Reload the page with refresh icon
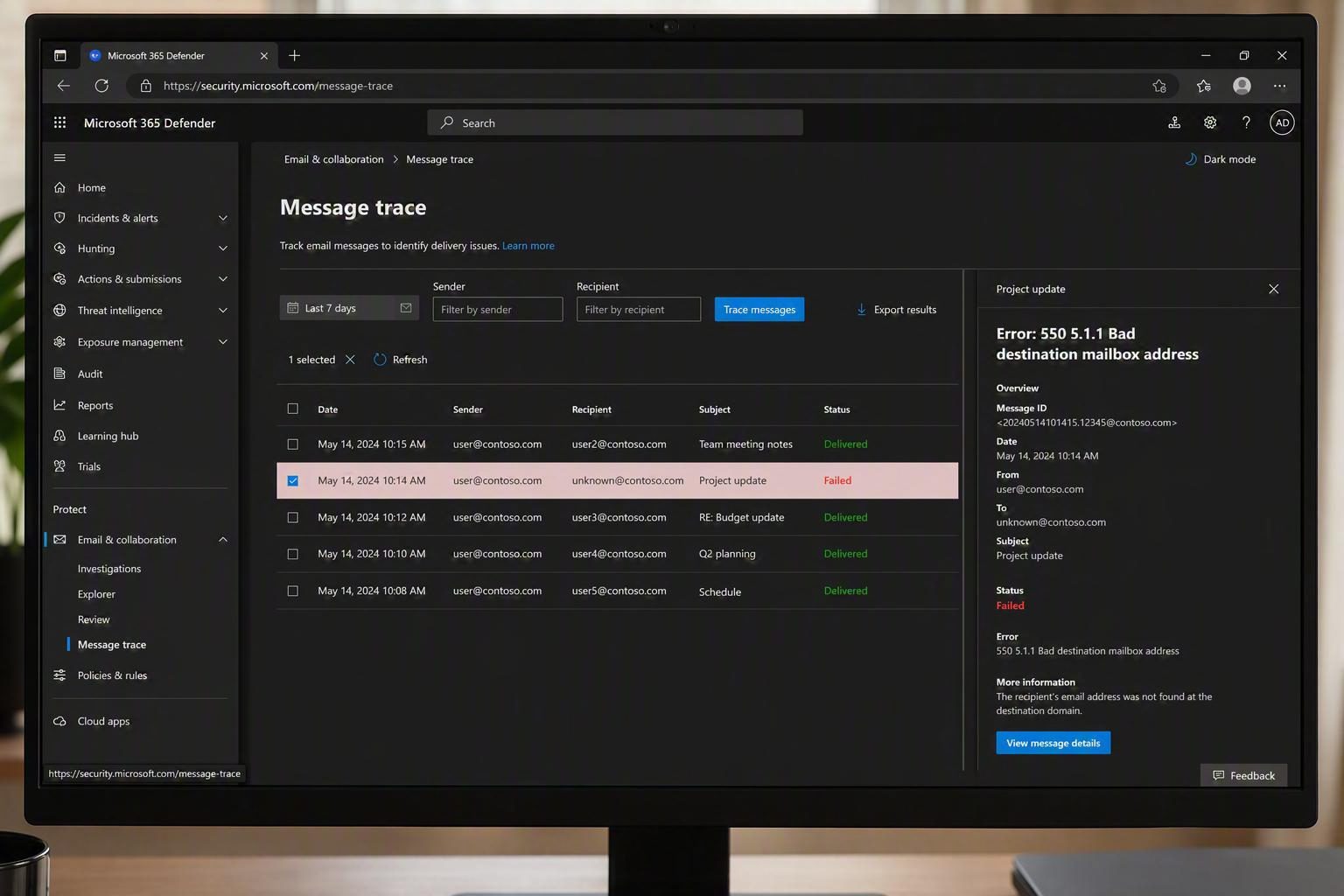 [x=101, y=86]
